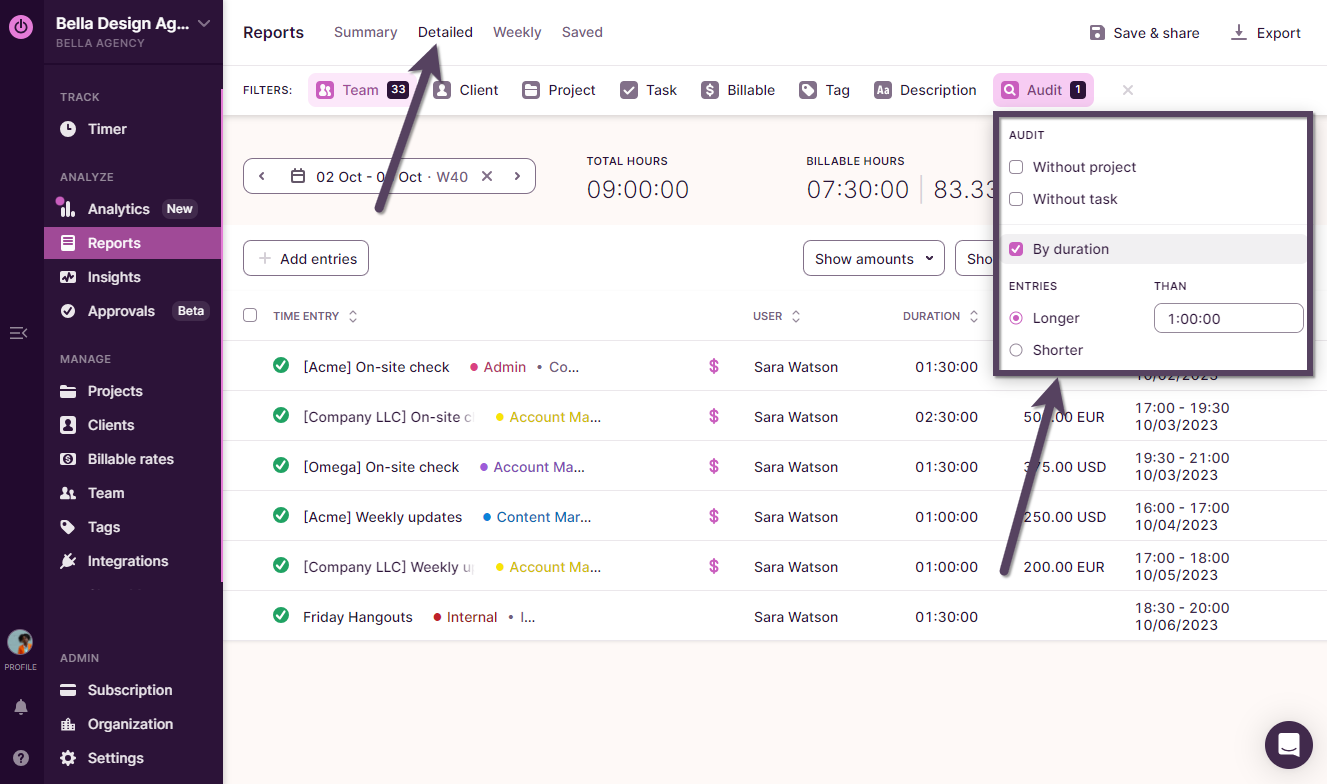Open the Show amounts dropdown
The image size is (1327, 784).
click(x=874, y=259)
